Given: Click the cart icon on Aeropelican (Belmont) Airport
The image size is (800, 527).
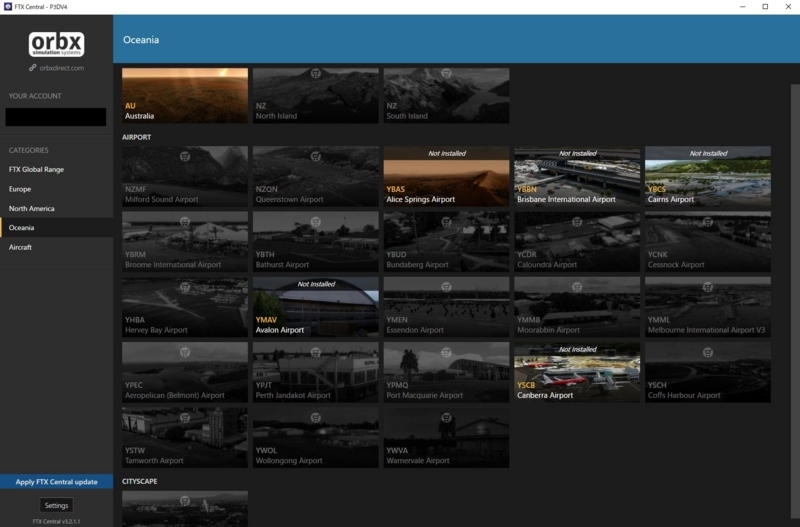Looking at the screenshot, I should (x=185, y=352).
